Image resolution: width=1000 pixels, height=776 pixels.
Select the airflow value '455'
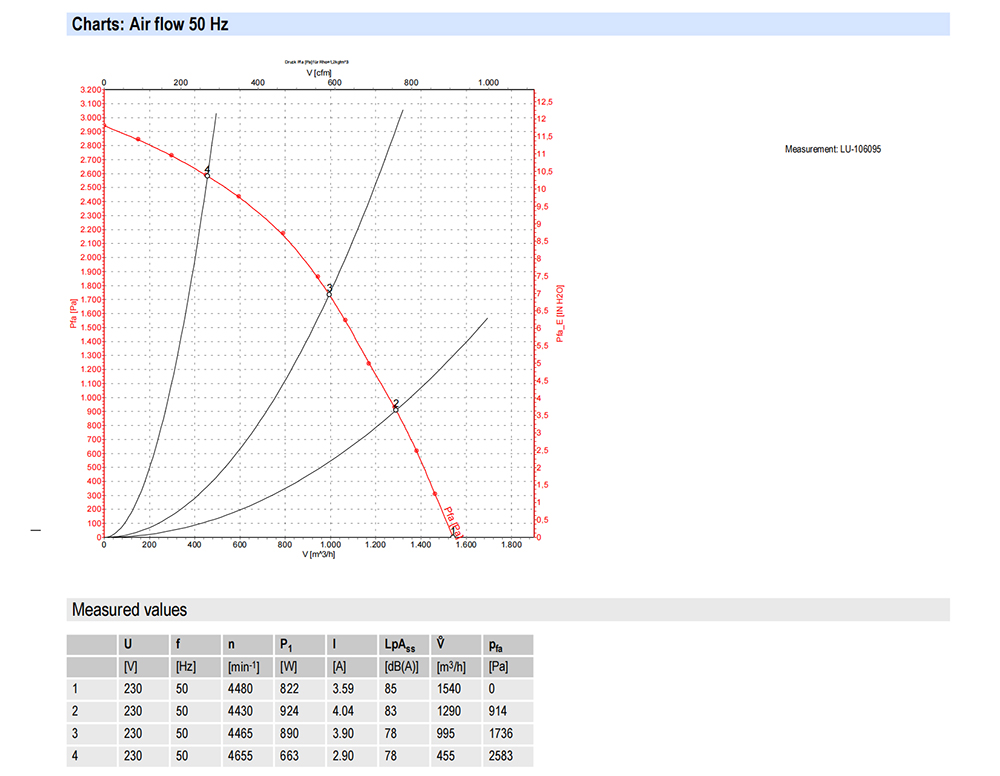[446, 756]
